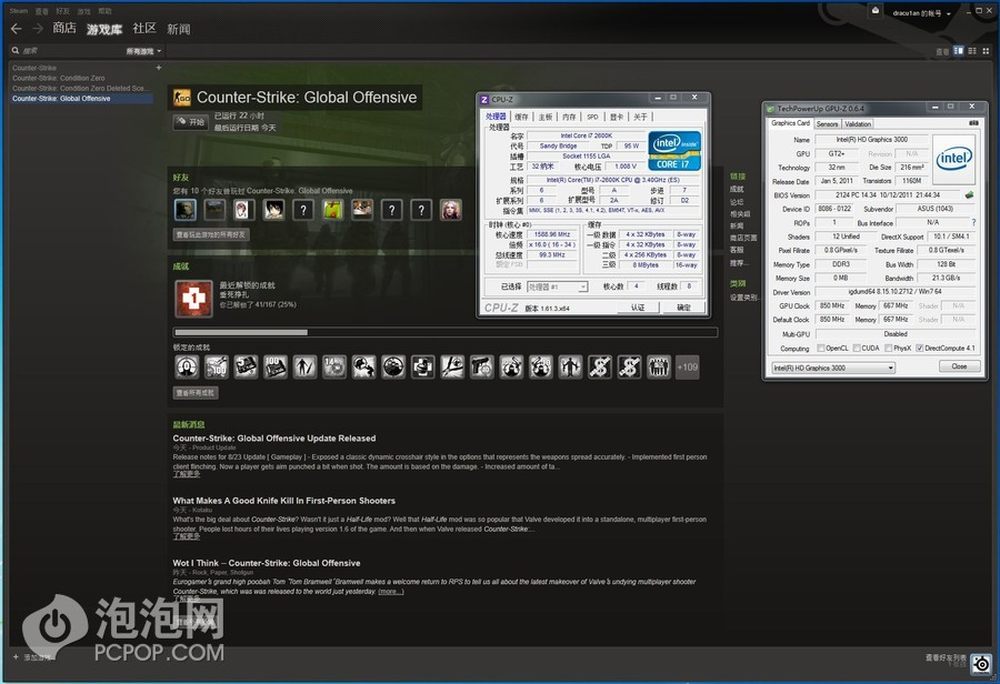
Task: Click the 认证 button in CPU-Z
Action: click(638, 307)
